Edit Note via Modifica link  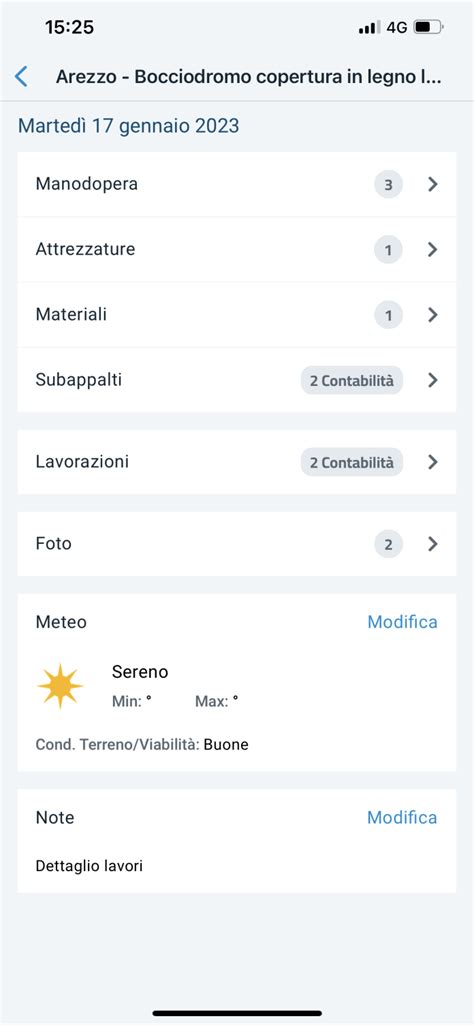pyautogui.click(x=402, y=818)
